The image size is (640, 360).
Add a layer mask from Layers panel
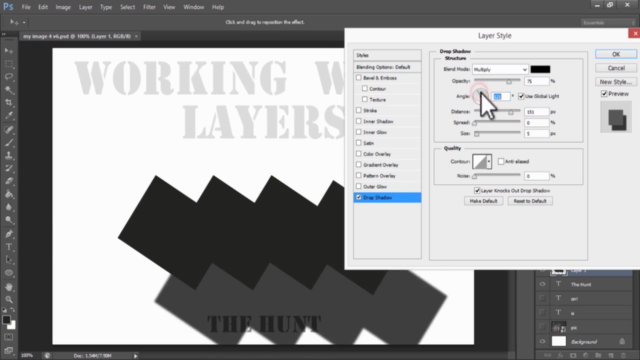click(x=573, y=356)
